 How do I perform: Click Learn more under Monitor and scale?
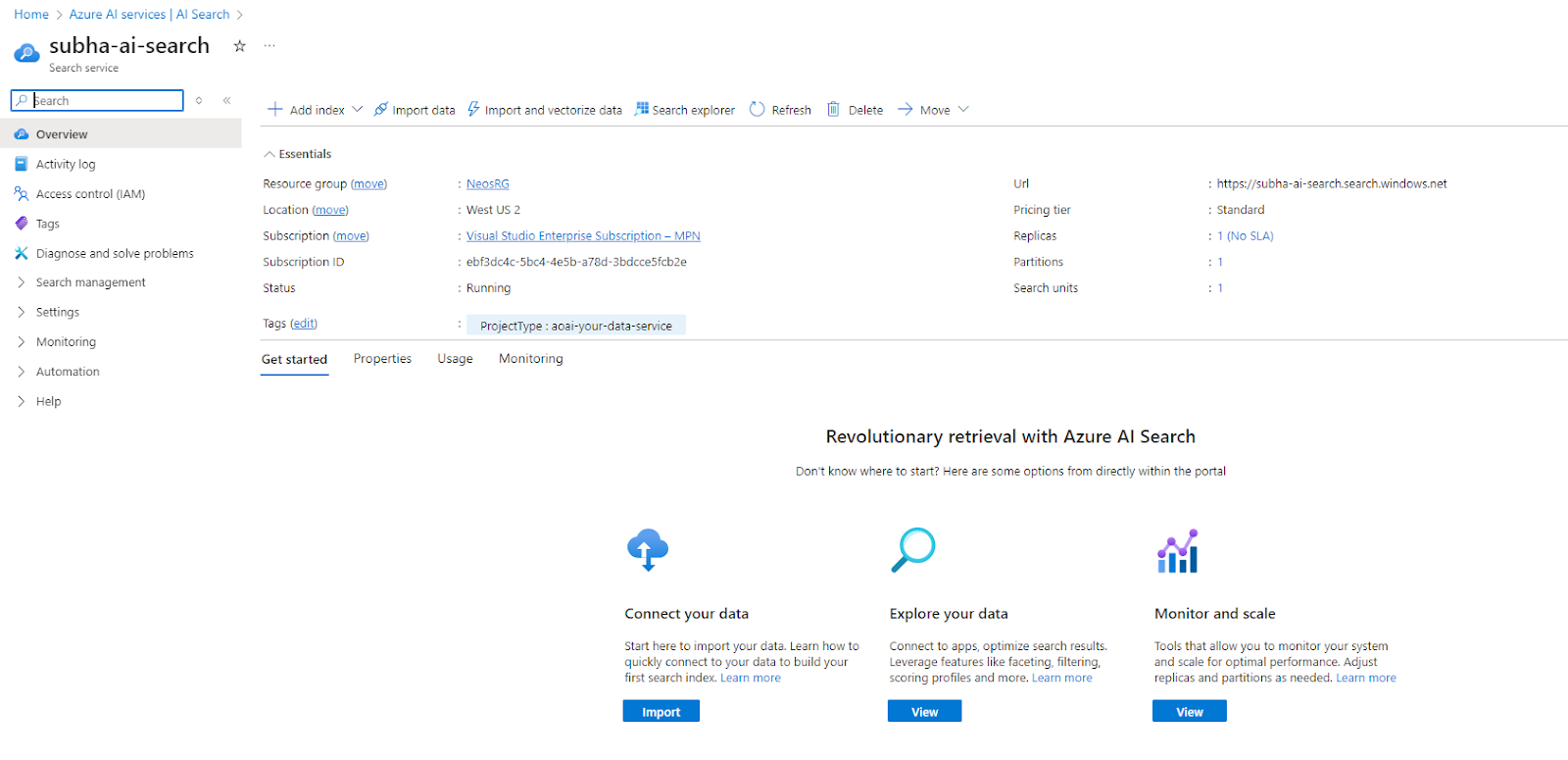[1366, 678]
